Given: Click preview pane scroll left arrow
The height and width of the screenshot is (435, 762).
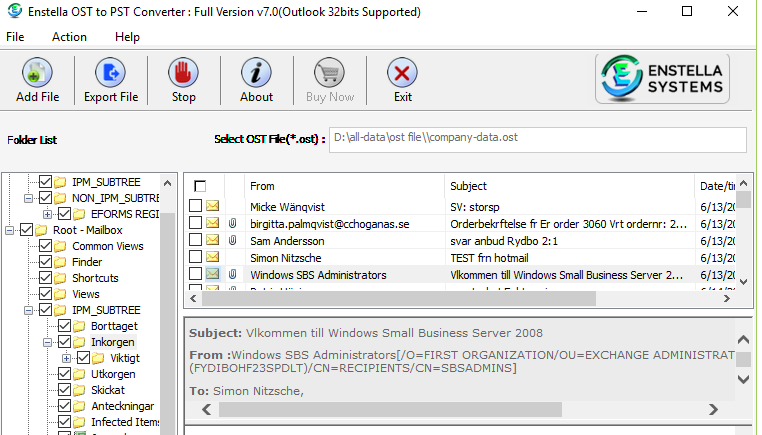Looking at the screenshot, I should coord(207,410).
